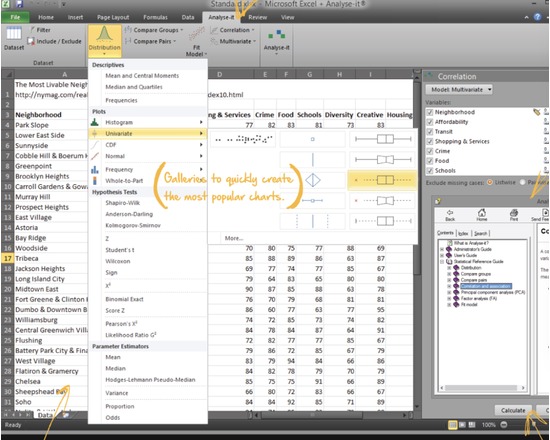Expand the Histogram submenu

tap(201, 122)
